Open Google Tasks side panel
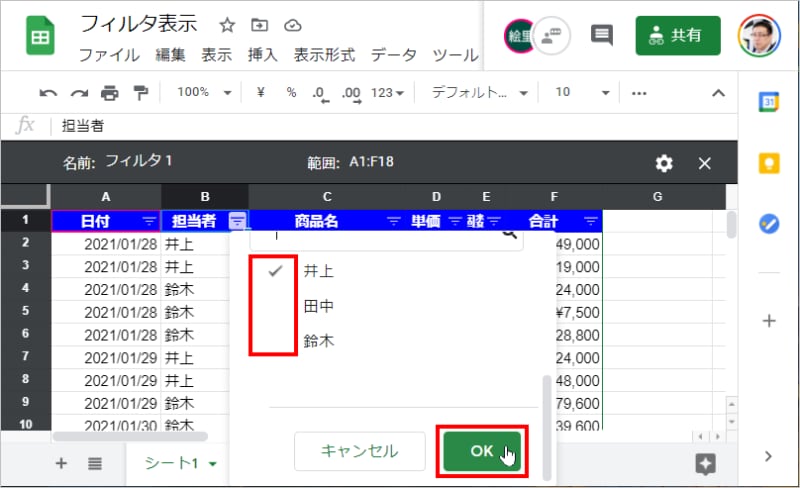Screen dimensions: 800x488 tap(769, 224)
